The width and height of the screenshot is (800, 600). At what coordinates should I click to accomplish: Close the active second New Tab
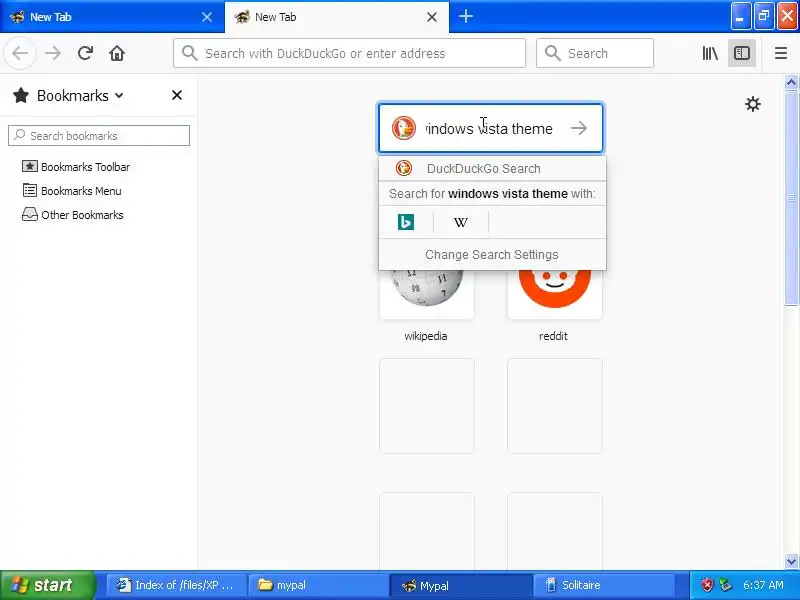tap(432, 17)
